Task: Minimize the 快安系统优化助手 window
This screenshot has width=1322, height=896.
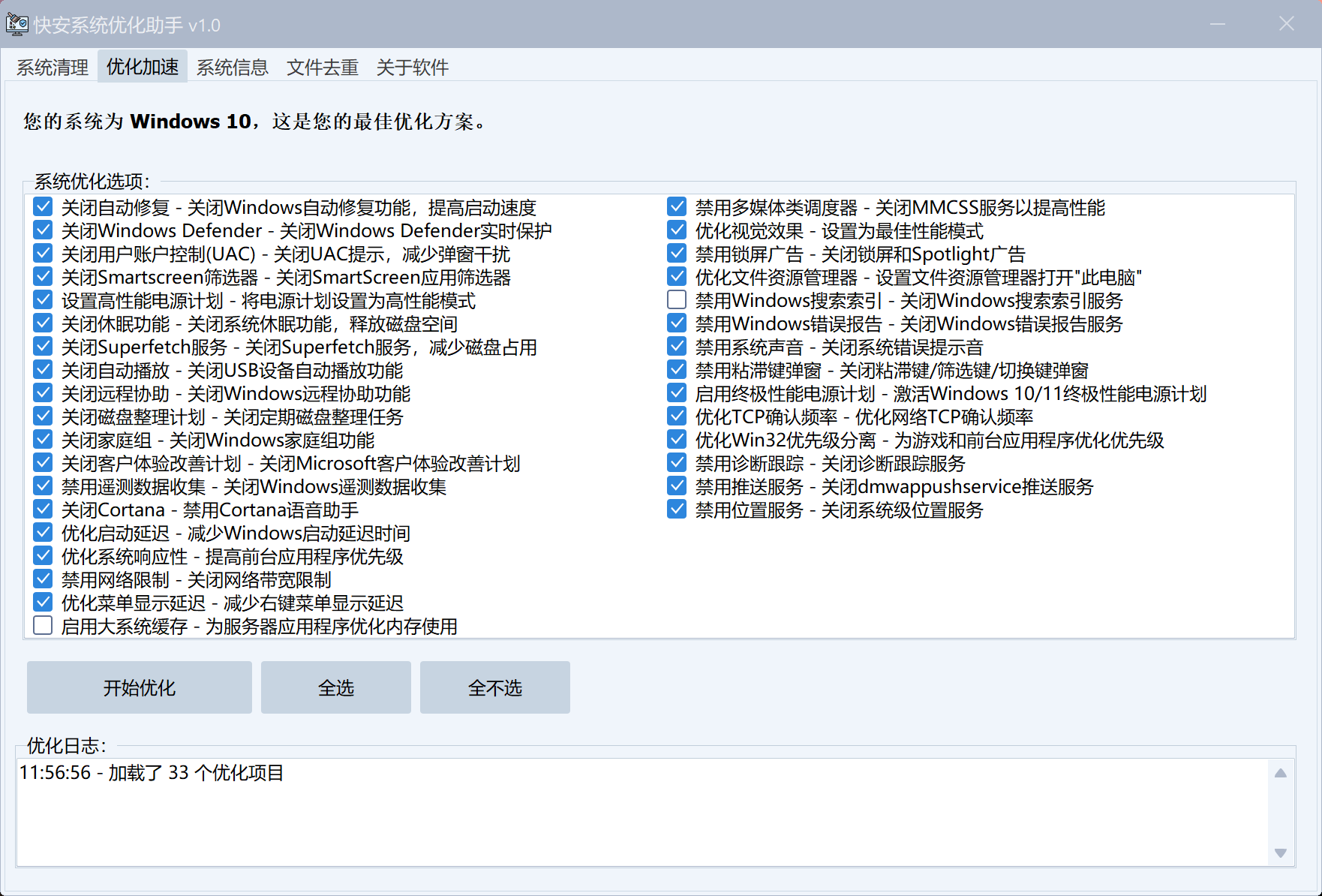Action: [x=1218, y=24]
